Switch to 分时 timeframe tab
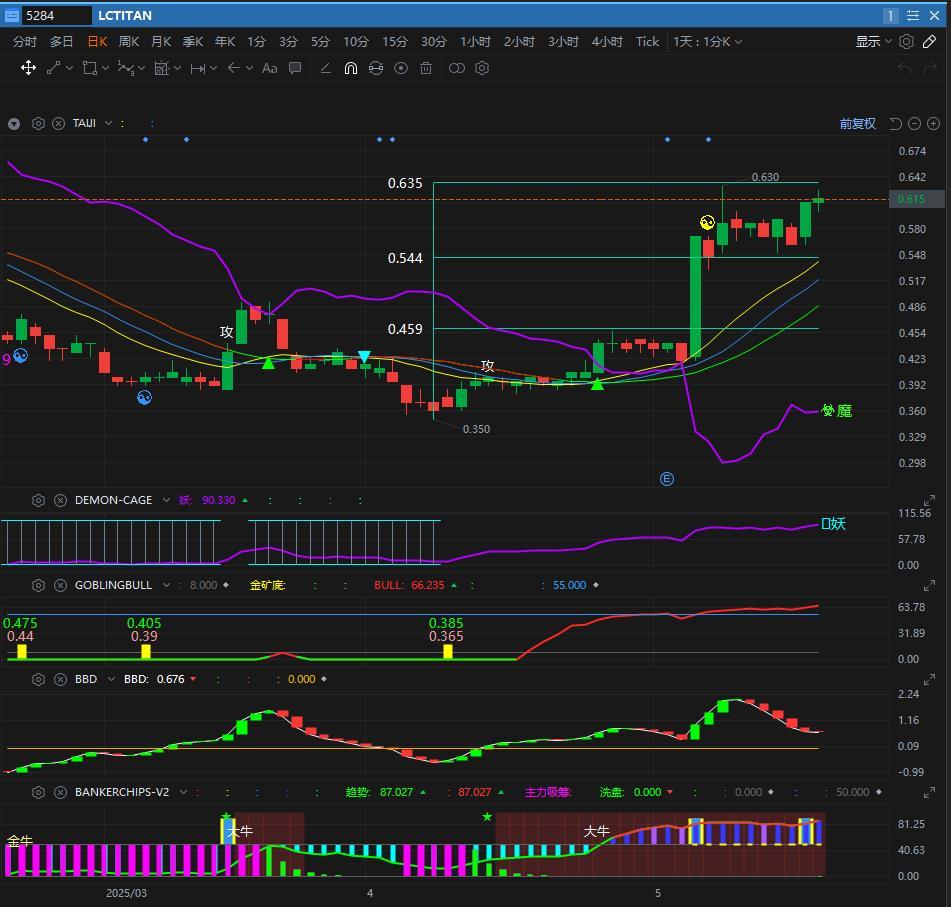This screenshot has width=951, height=907. tap(25, 41)
